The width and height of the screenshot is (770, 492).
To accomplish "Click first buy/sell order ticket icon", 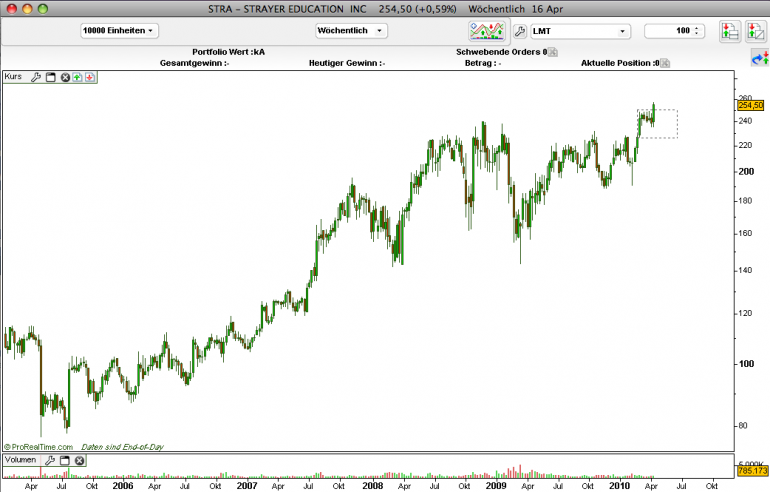I will coord(730,31).
